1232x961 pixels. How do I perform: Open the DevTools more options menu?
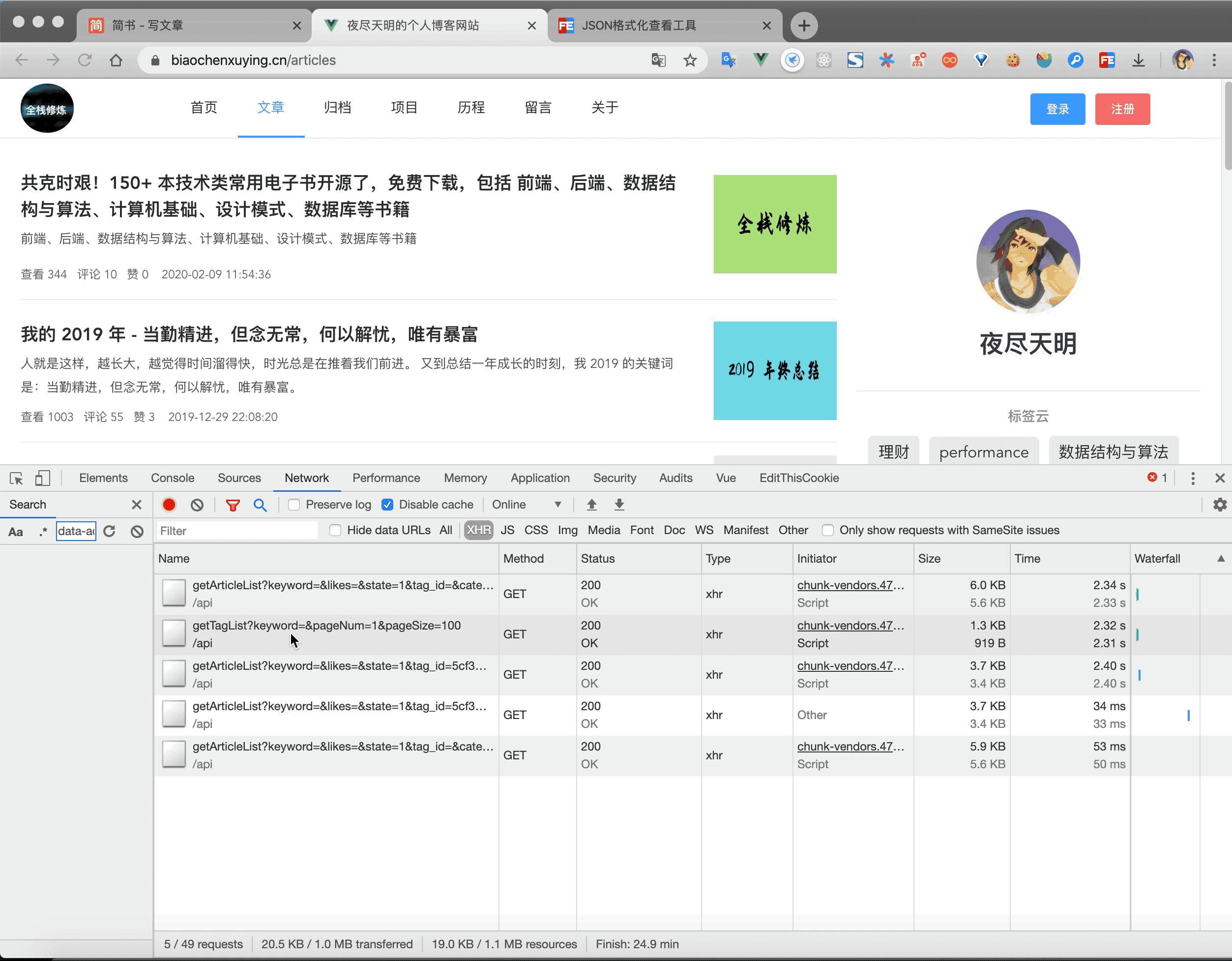1193,478
